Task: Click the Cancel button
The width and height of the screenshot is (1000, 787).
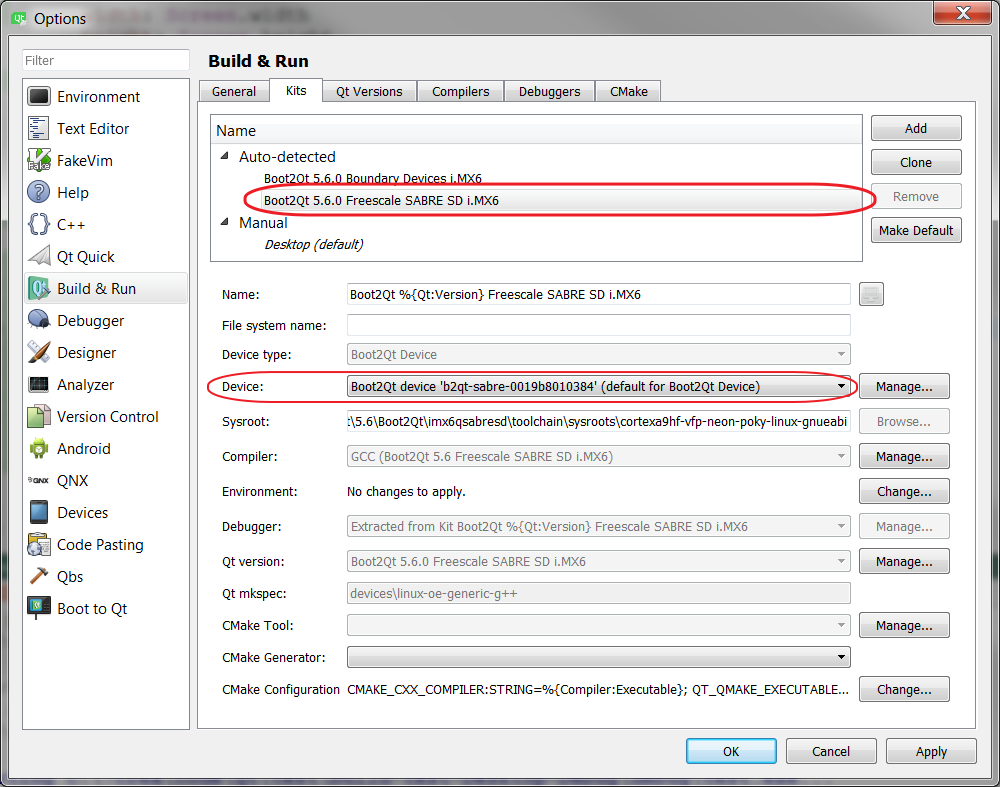Action: coord(831,751)
